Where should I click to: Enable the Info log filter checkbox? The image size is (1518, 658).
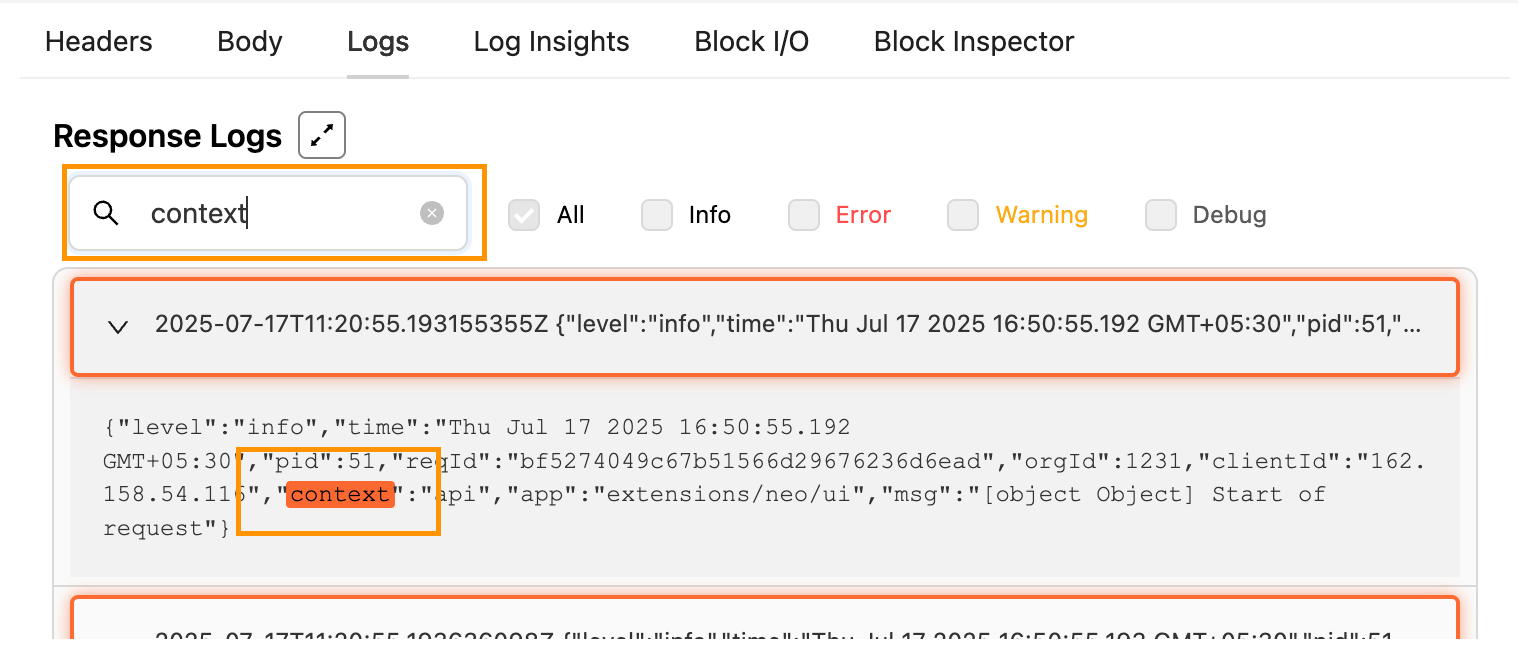[x=657, y=215]
